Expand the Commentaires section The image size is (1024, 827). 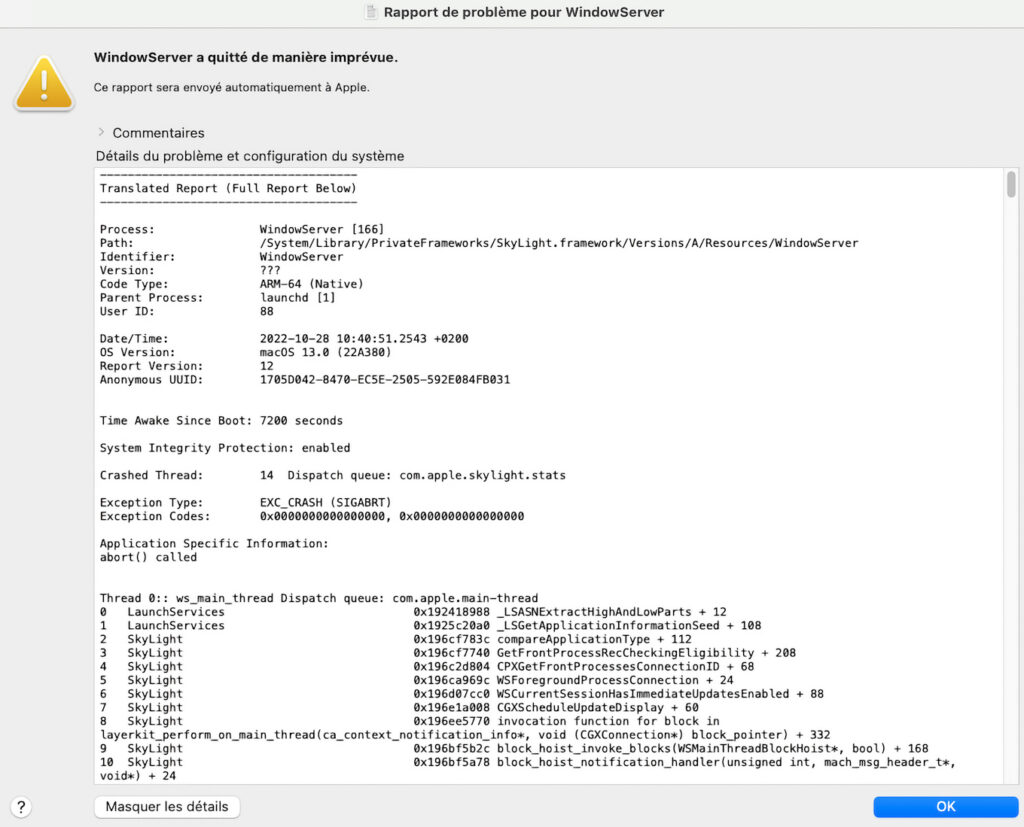(156, 132)
